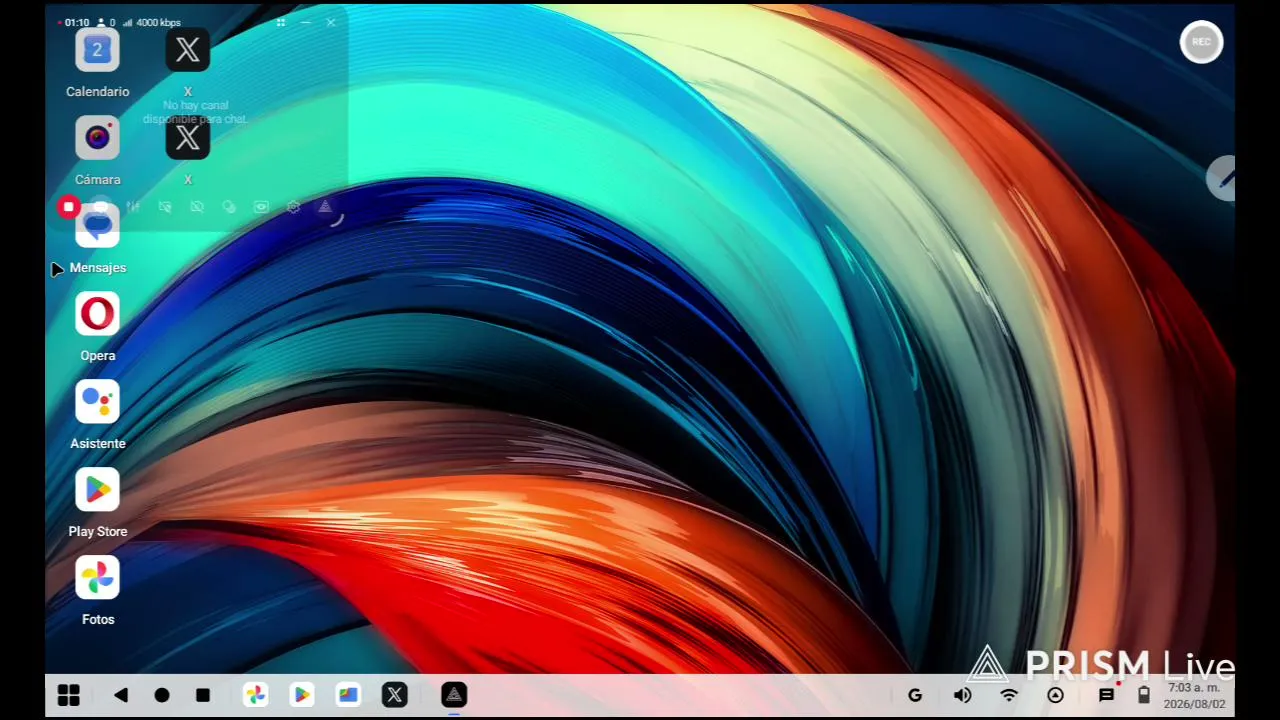
Task: Open PRISM overlay settings gear
Action: [293, 207]
